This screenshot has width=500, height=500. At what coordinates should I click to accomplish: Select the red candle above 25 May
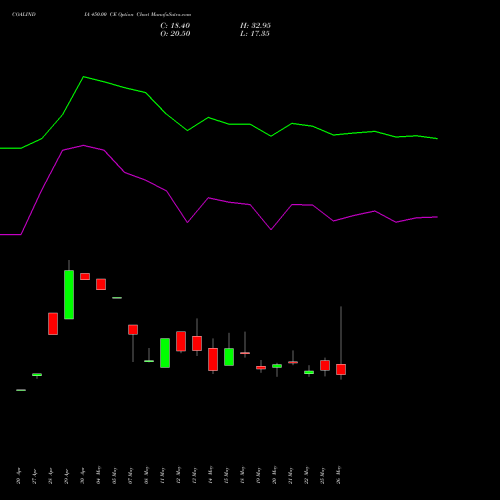(325, 365)
